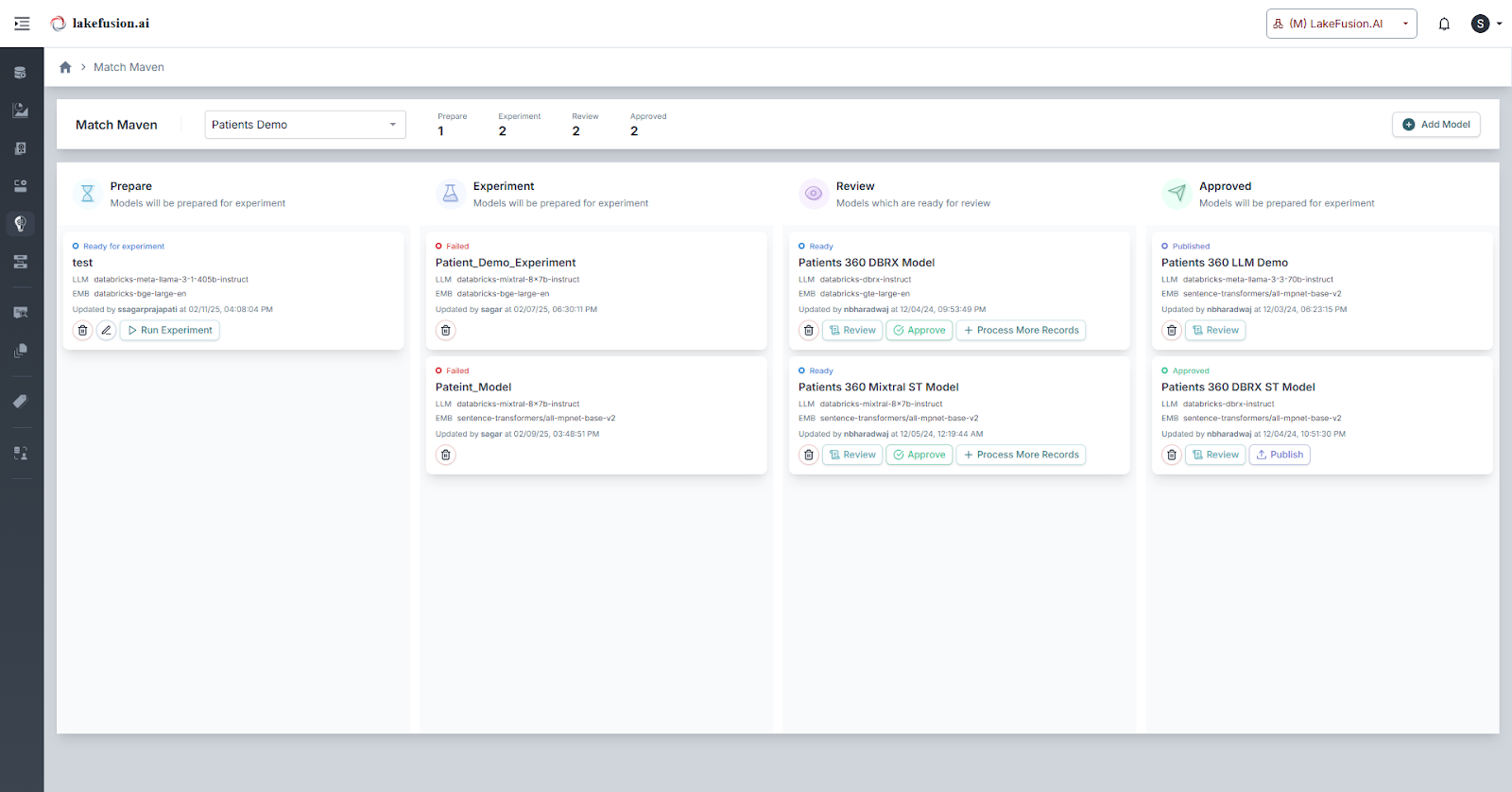Click the Prepare column hourglass icon
1512x792 pixels.
87,194
